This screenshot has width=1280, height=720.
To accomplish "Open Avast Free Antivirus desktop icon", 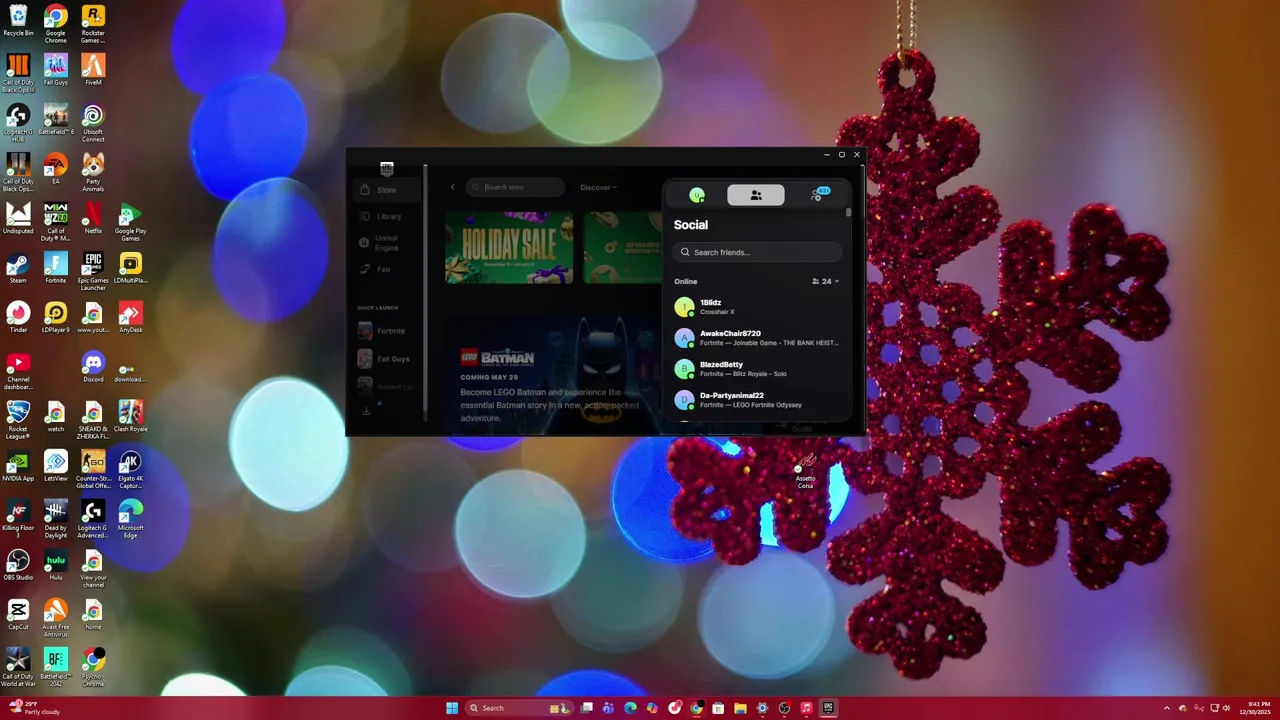I will (55, 617).
